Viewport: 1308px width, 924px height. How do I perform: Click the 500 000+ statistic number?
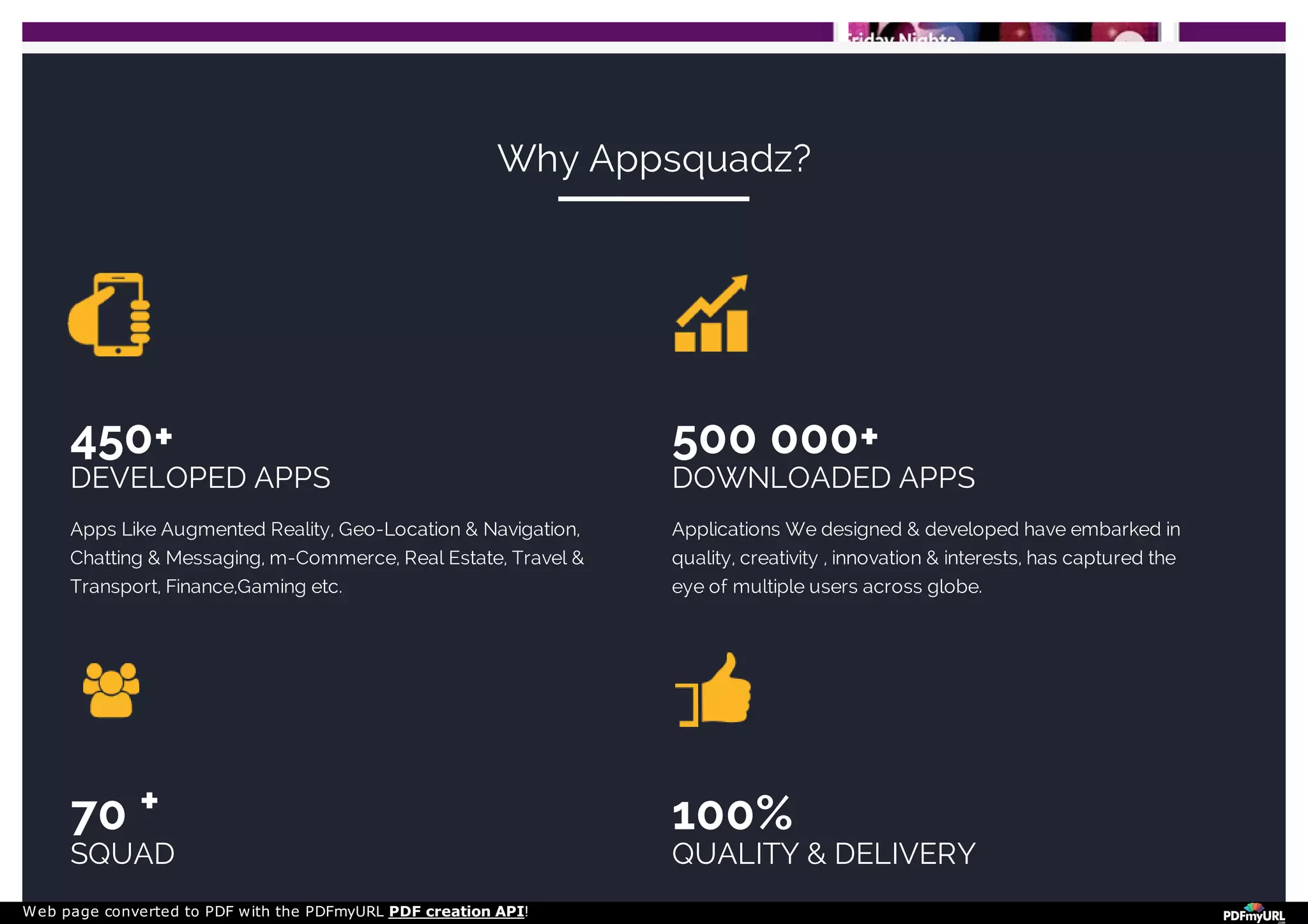(x=775, y=441)
